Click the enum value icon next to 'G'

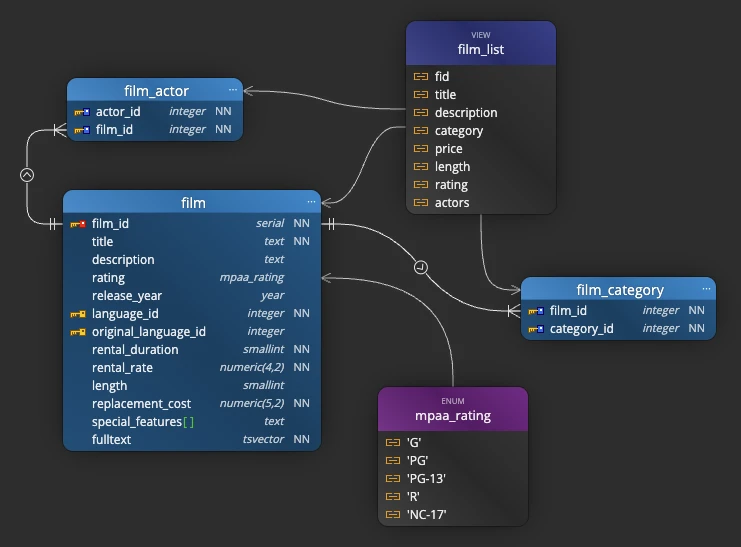pos(393,442)
